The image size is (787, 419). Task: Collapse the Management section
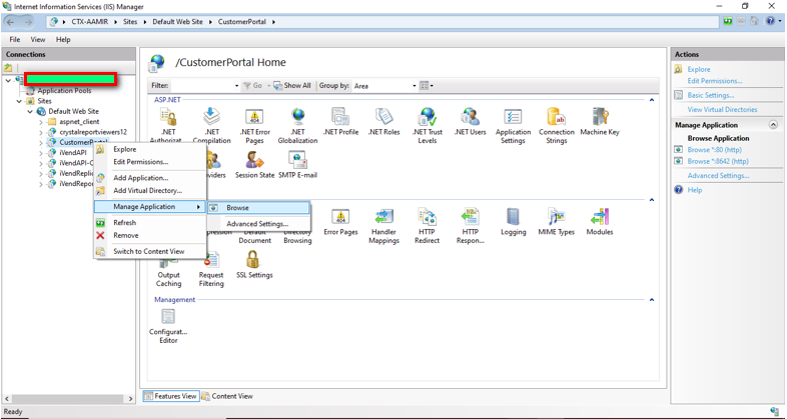pyautogui.click(x=651, y=300)
